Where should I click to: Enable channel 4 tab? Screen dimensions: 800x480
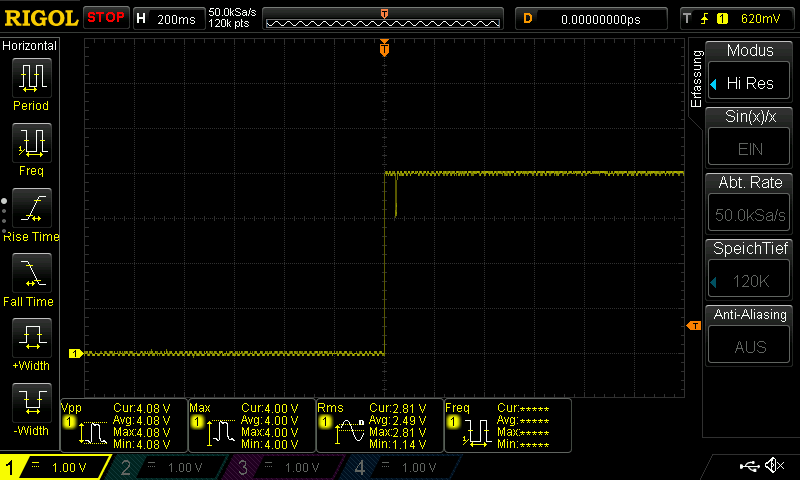(x=402, y=467)
